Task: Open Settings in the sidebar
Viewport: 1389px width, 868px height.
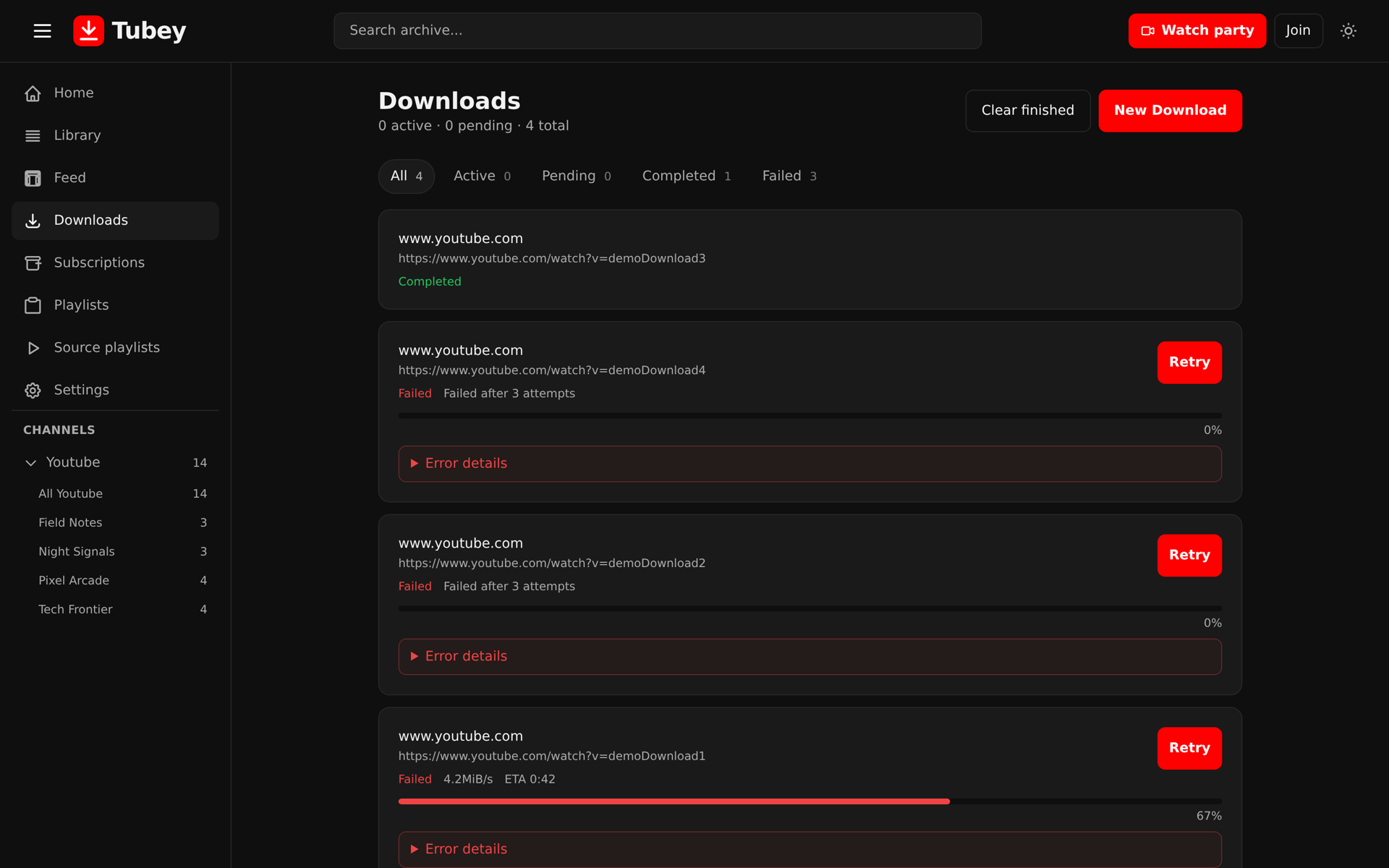Action: pyautogui.click(x=115, y=391)
